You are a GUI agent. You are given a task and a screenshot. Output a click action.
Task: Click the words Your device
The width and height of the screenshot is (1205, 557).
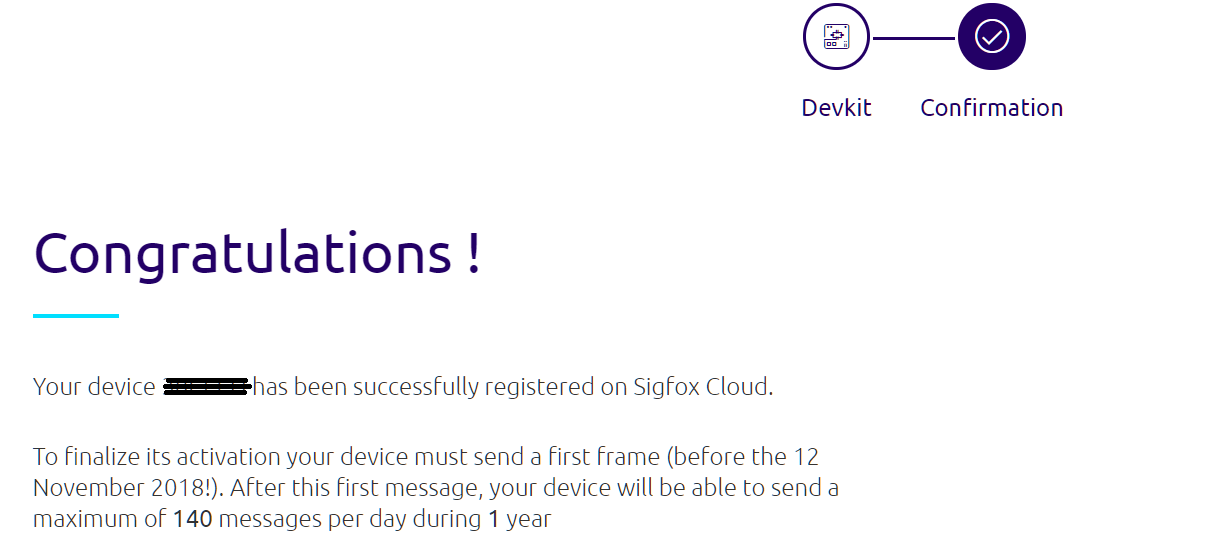[94, 387]
